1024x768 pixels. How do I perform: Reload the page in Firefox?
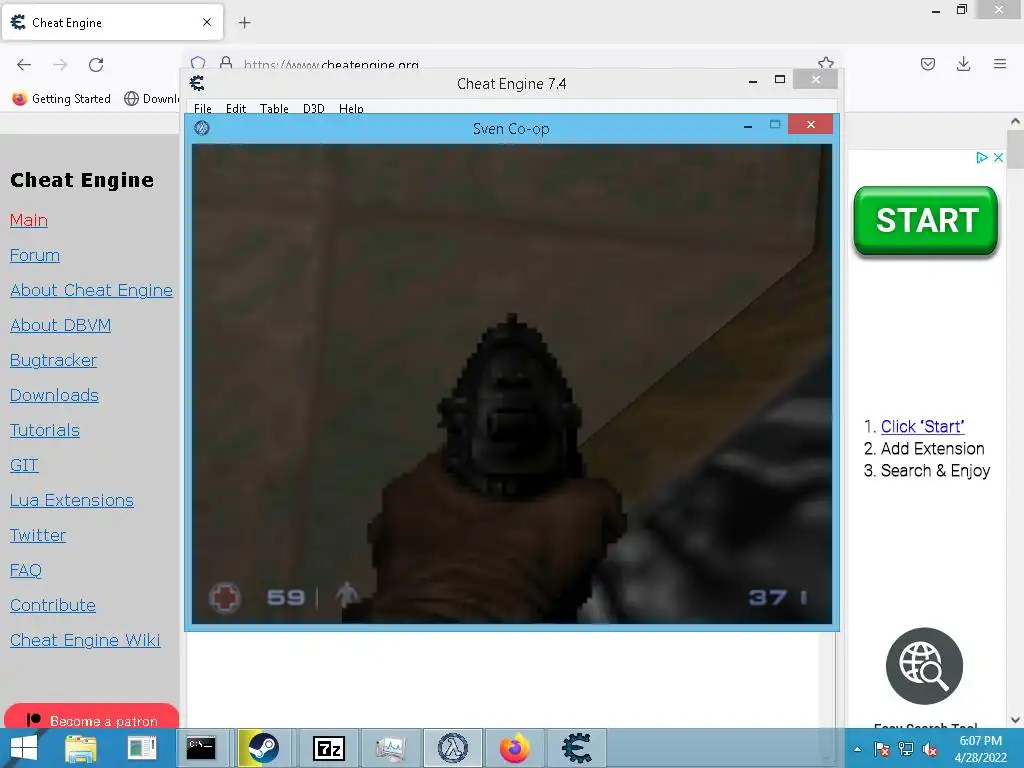click(96, 64)
